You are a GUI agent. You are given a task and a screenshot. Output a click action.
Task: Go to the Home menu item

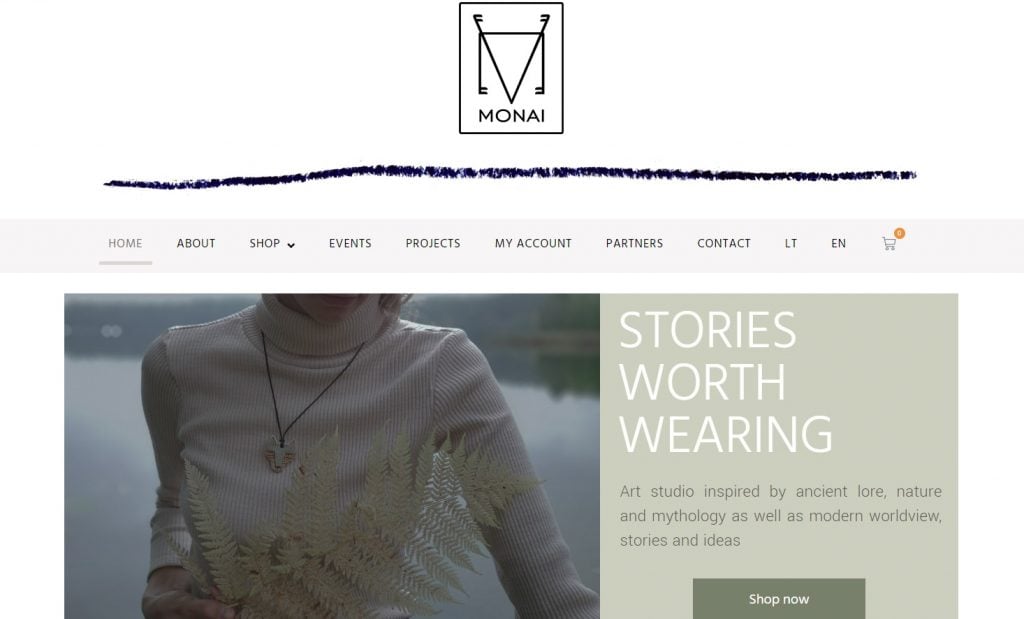coord(125,244)
